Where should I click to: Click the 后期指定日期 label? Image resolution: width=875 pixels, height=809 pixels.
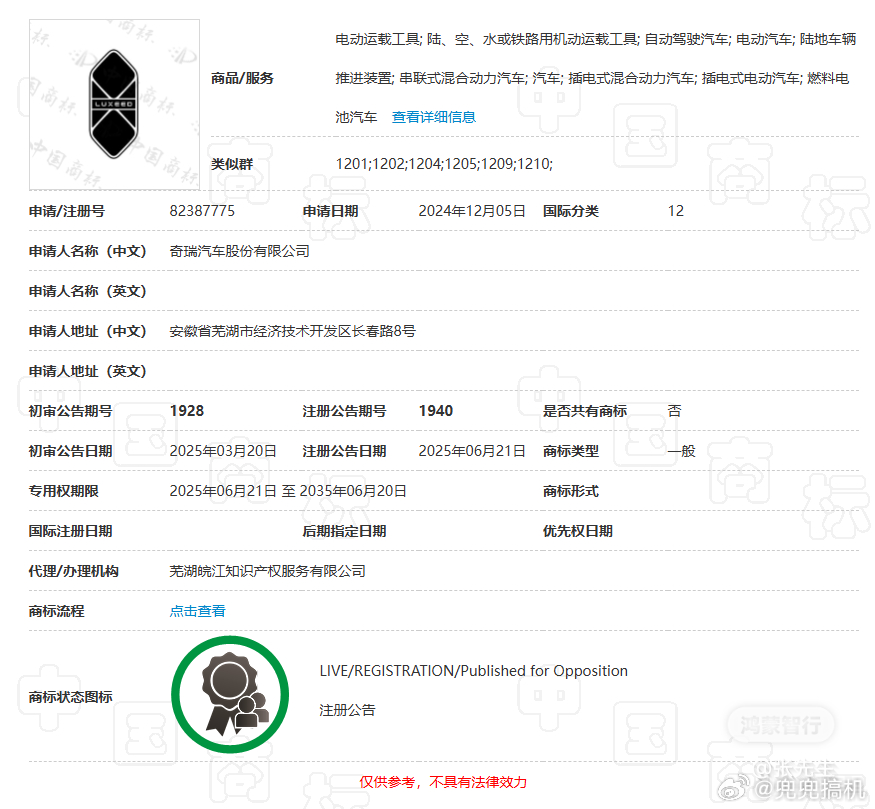(x=344, y=531)
